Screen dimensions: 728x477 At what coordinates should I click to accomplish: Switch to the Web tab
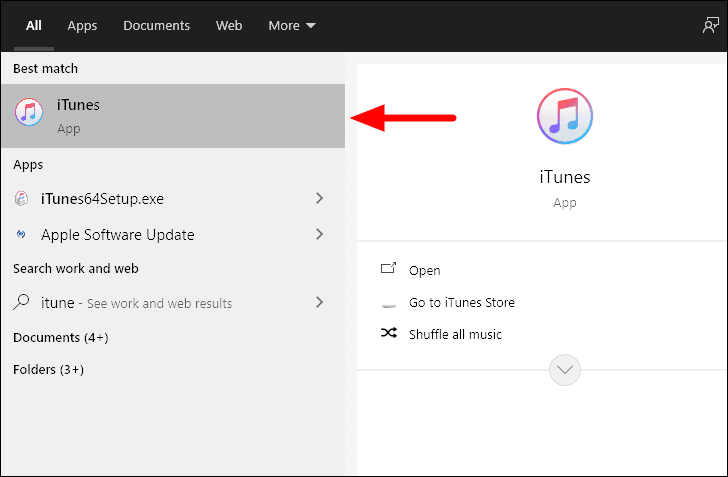pyautogui.click(x=229, y=26)
